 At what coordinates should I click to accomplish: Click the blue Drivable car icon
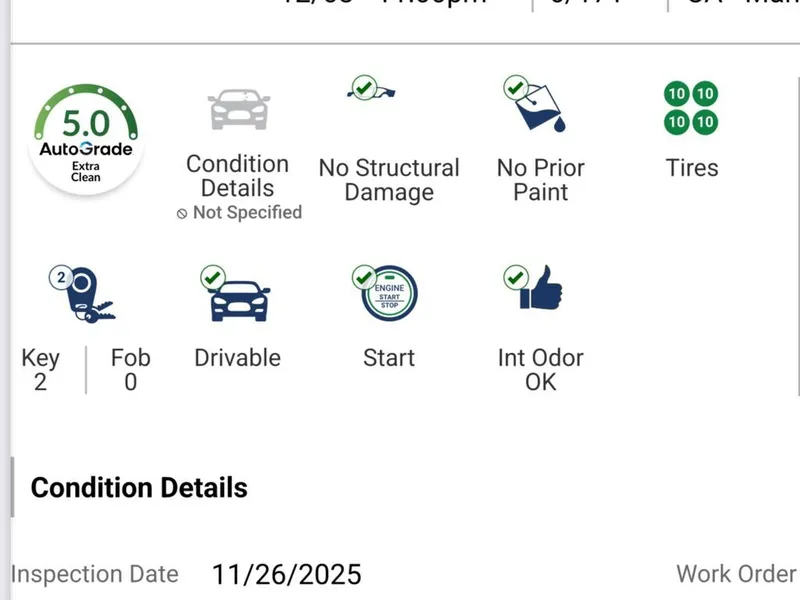click(234, 294)
